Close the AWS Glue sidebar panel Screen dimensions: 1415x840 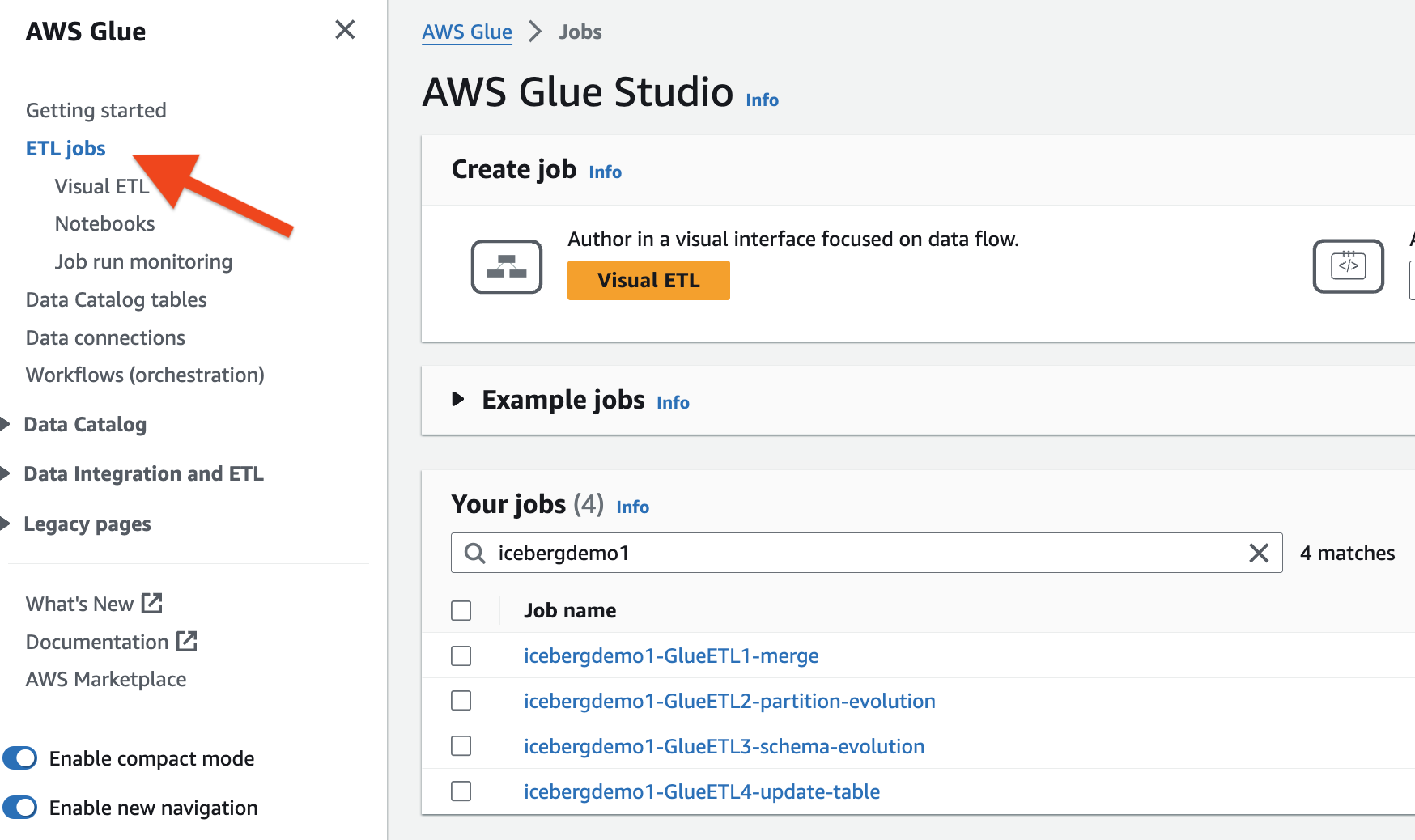point(345,30)
